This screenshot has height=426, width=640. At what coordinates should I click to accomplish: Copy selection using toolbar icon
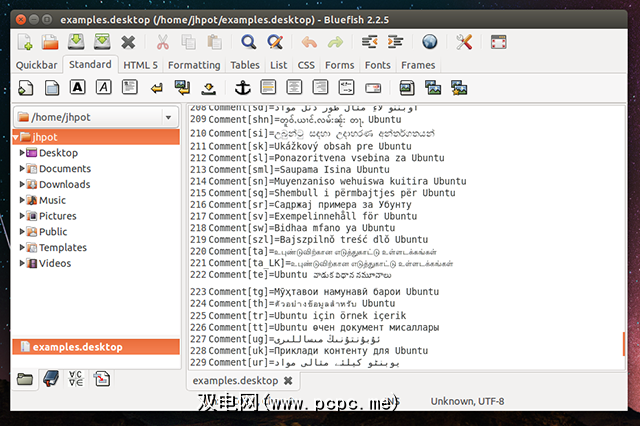(x=188, y=42)
